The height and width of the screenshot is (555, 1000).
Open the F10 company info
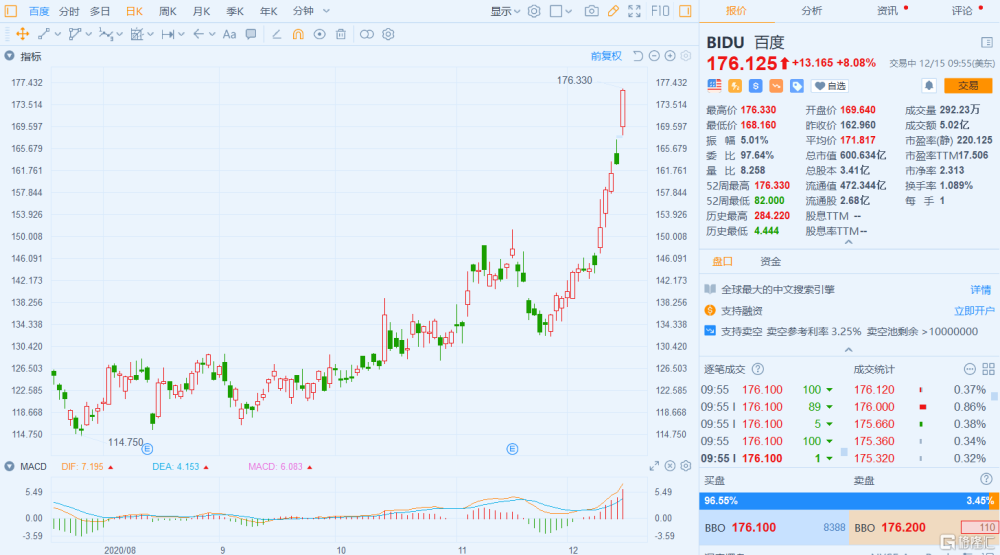[x=660, y=11]
